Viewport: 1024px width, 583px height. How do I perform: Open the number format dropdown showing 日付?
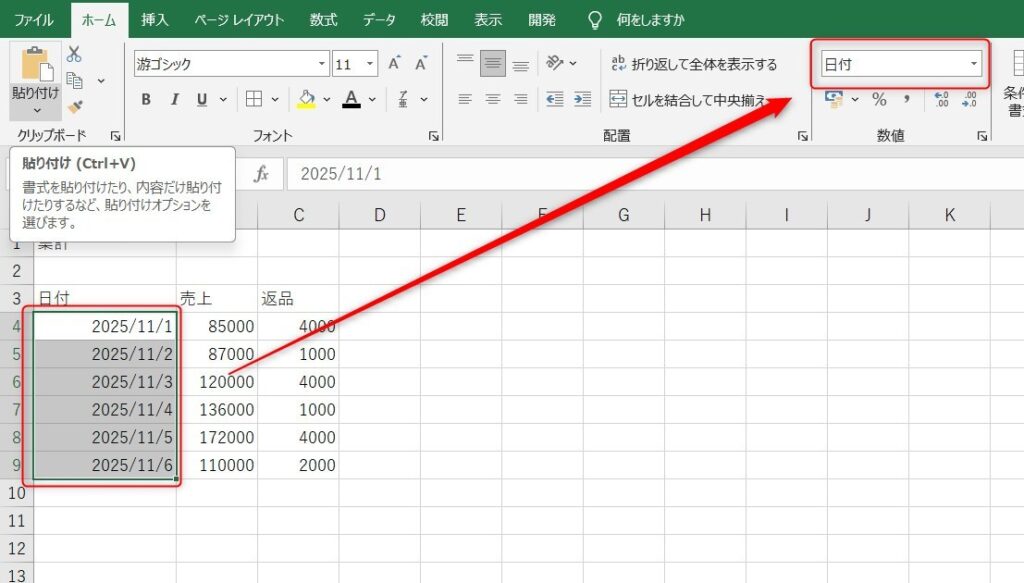click(x=972, y=63)
